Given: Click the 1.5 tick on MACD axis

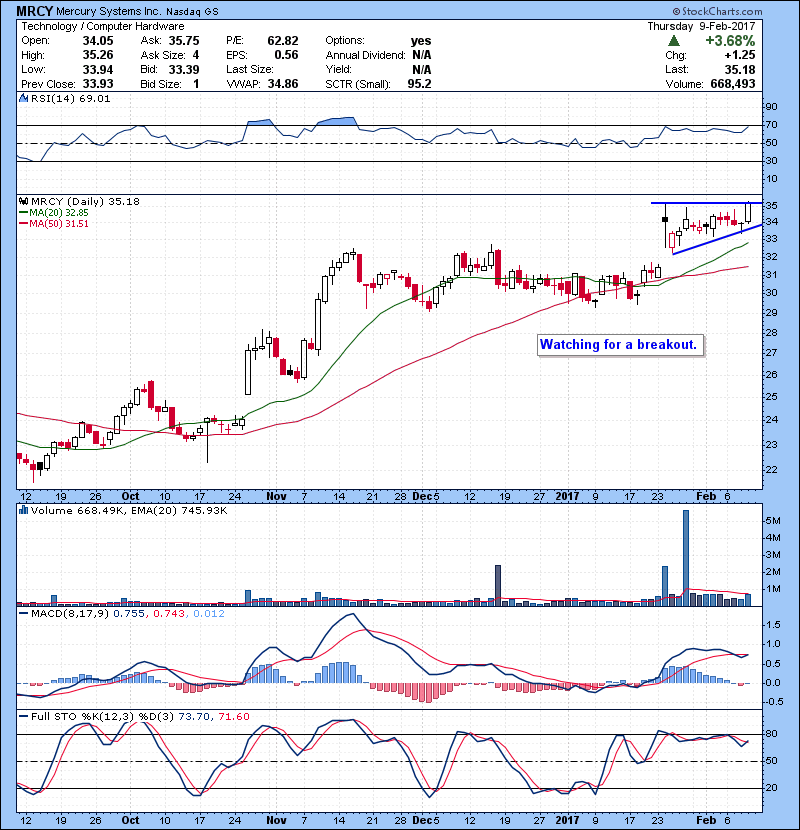Looking at the screenshot, I should point(773,625).
